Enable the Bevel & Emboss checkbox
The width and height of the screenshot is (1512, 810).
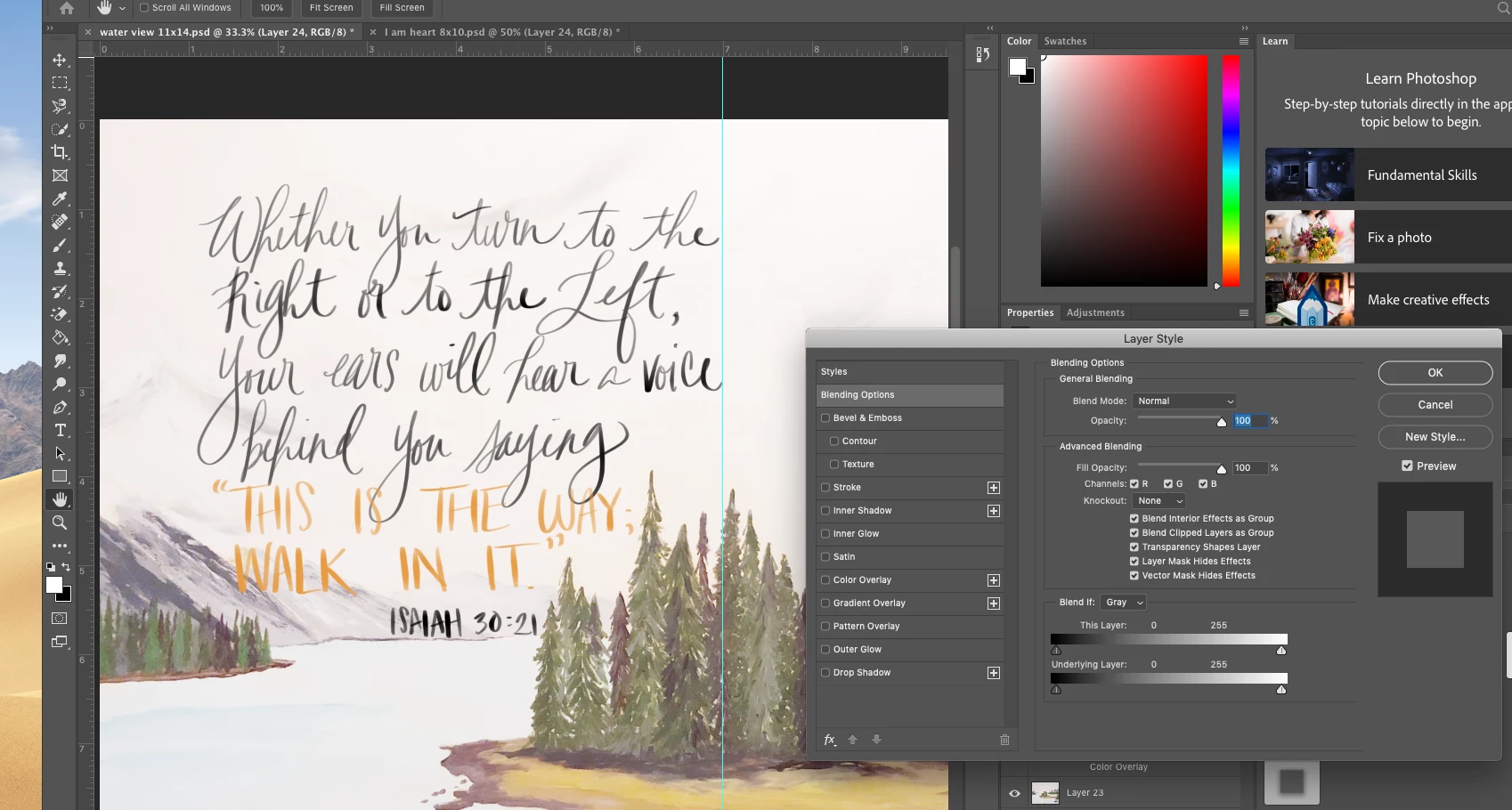click(x=825, y=418)
